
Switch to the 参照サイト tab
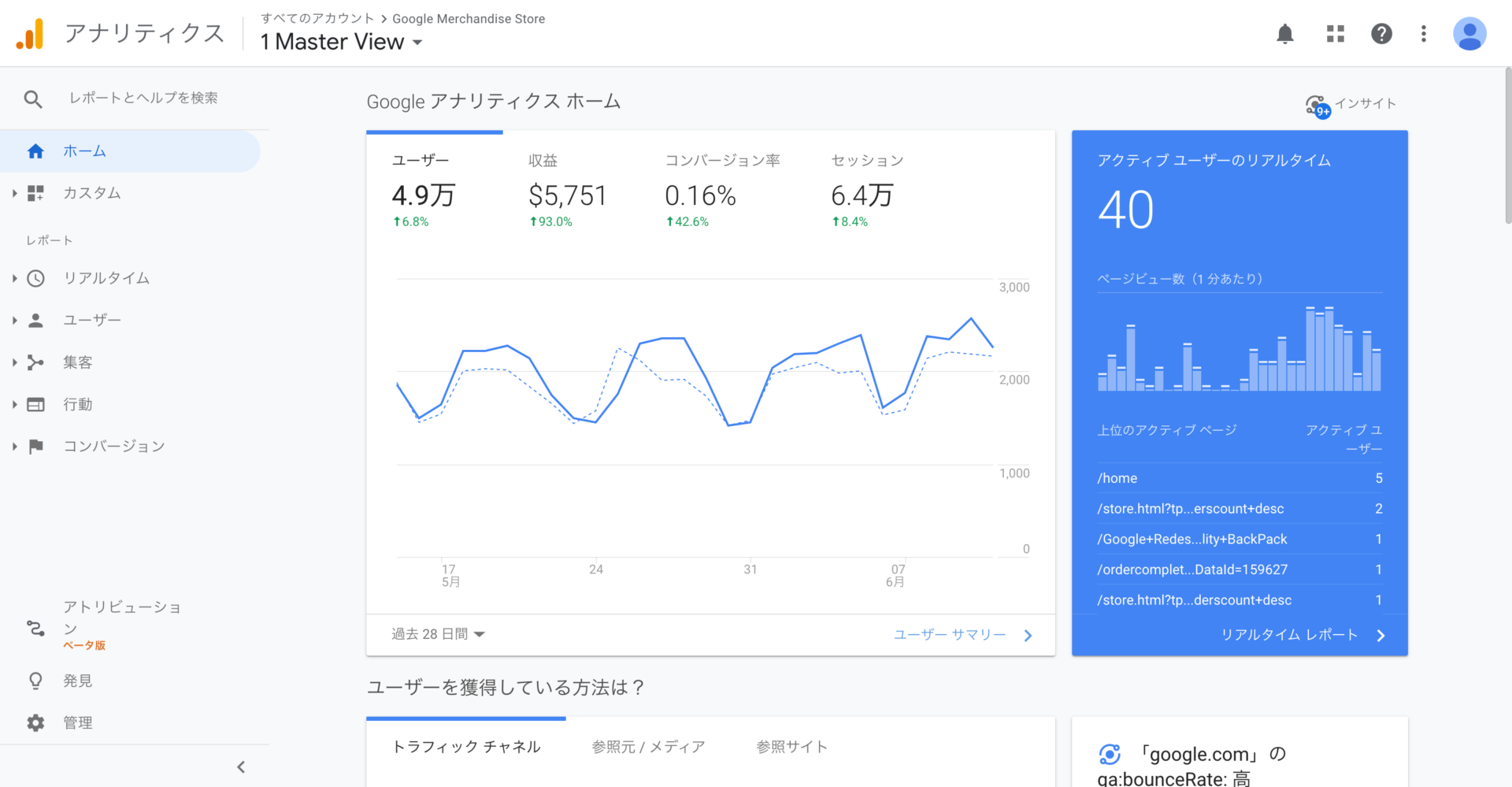[791, 747]
